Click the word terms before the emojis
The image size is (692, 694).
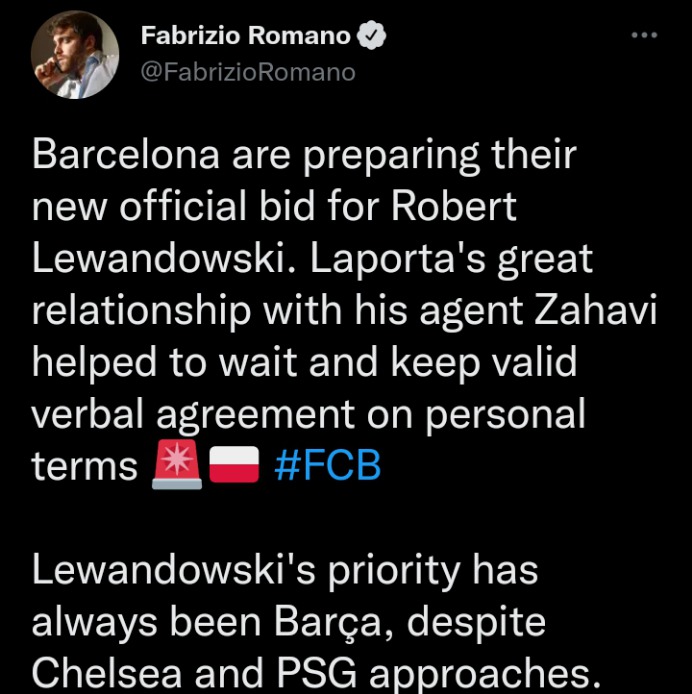tap(84, 466)
